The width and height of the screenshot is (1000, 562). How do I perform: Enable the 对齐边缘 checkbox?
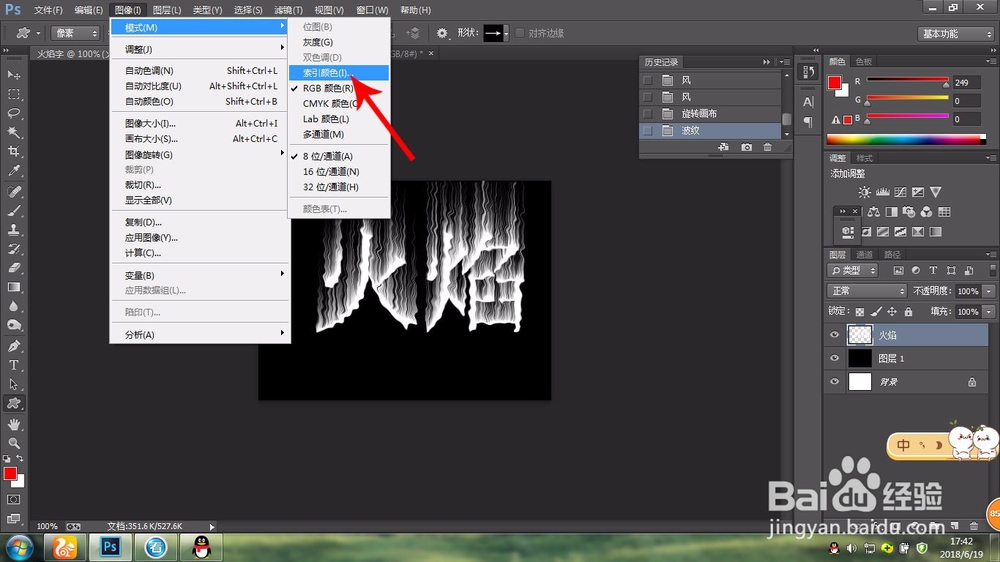point(520,33)
